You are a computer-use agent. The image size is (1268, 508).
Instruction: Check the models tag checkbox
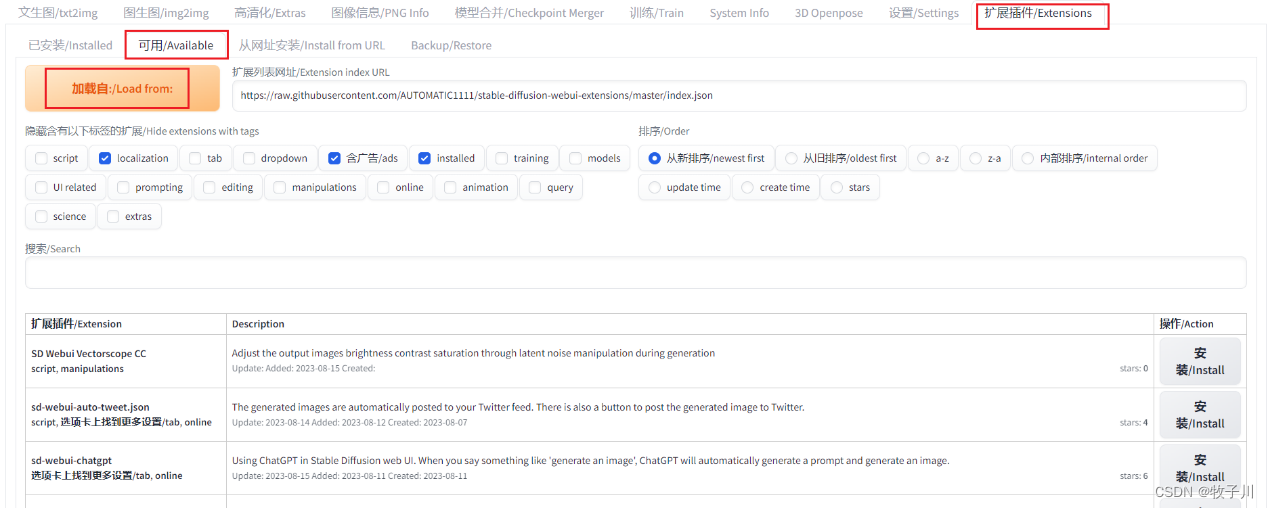point(576,158)
